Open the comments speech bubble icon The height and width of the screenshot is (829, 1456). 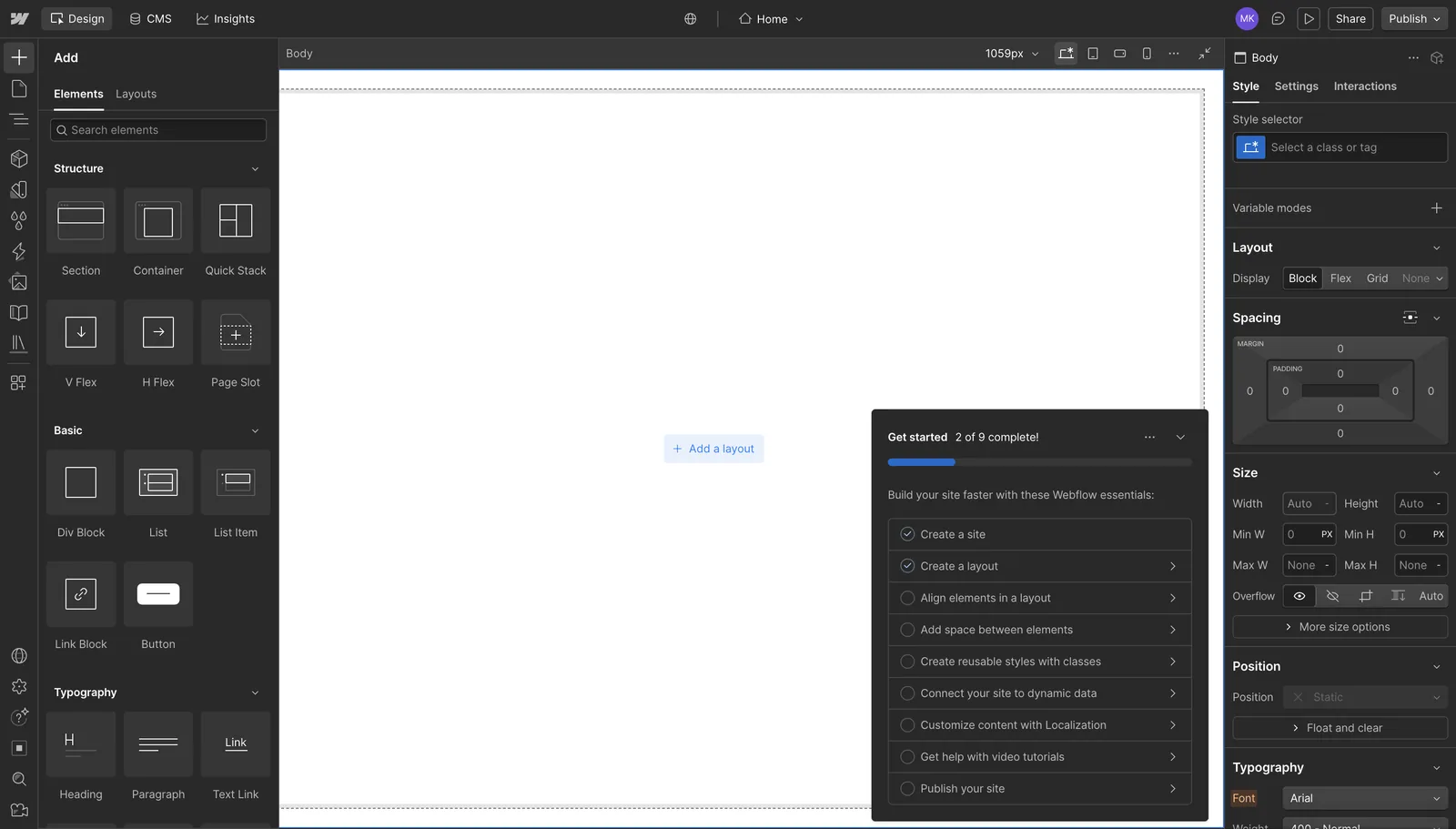click(1278, 18)
